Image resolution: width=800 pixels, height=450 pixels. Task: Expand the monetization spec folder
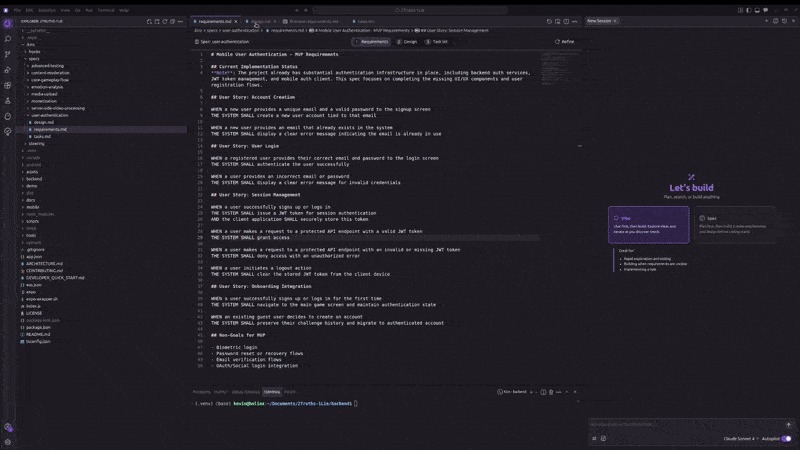[43, 101]
